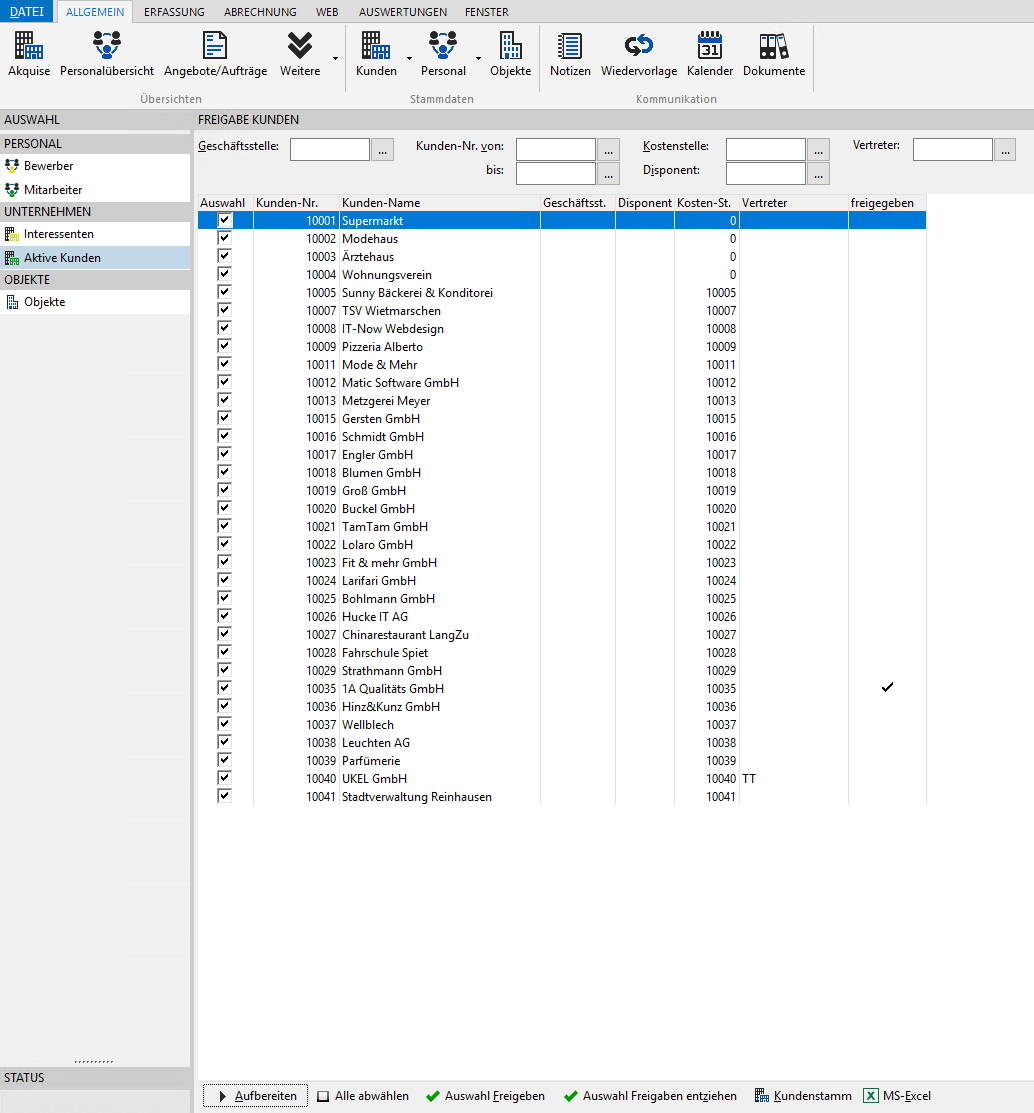
Task: Open the AUSWERTUNGEN ribbon tab
Action: point(401,12)
